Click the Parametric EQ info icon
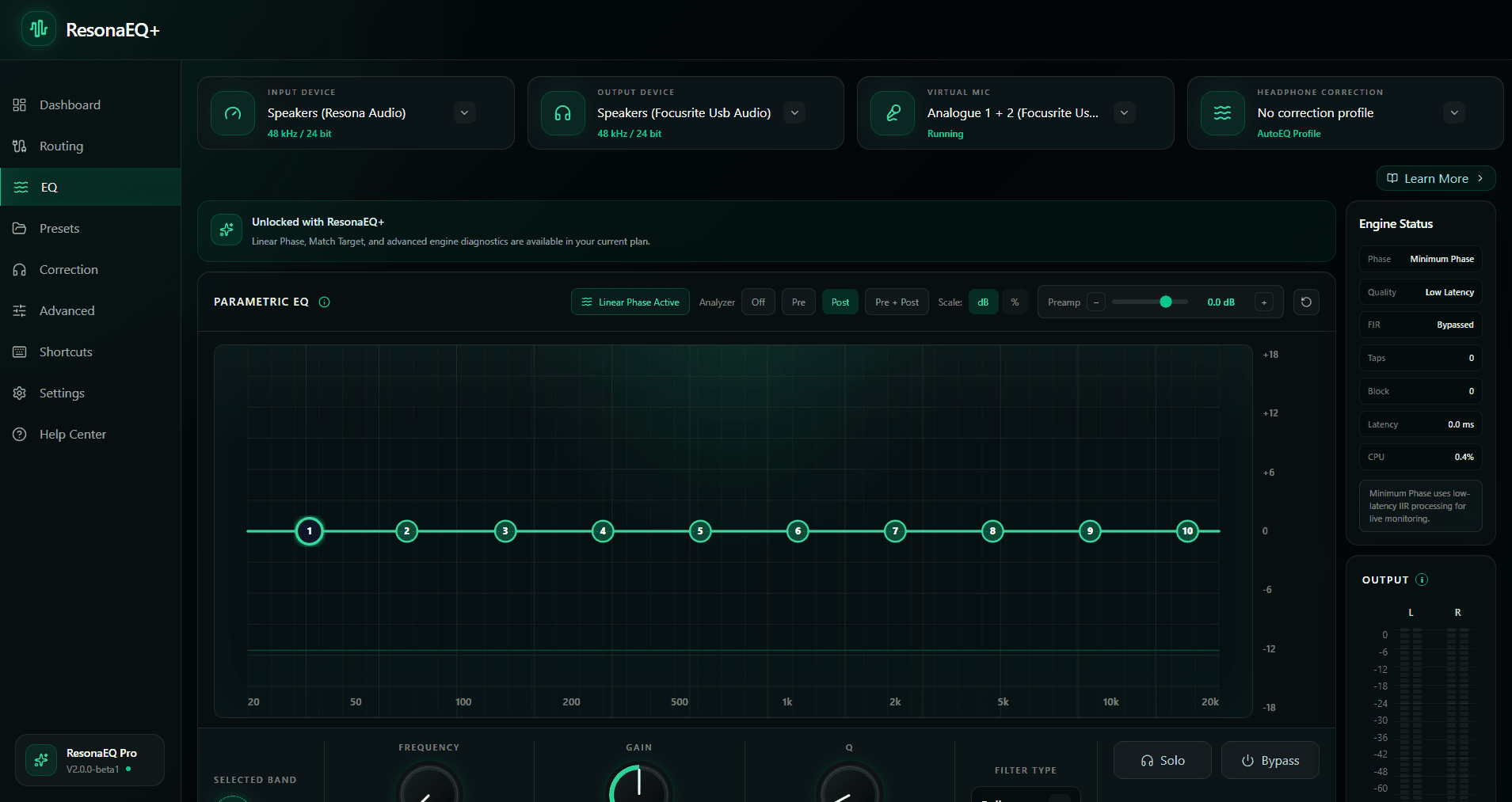Screen dimensions: 1512x802 (324, 302)
